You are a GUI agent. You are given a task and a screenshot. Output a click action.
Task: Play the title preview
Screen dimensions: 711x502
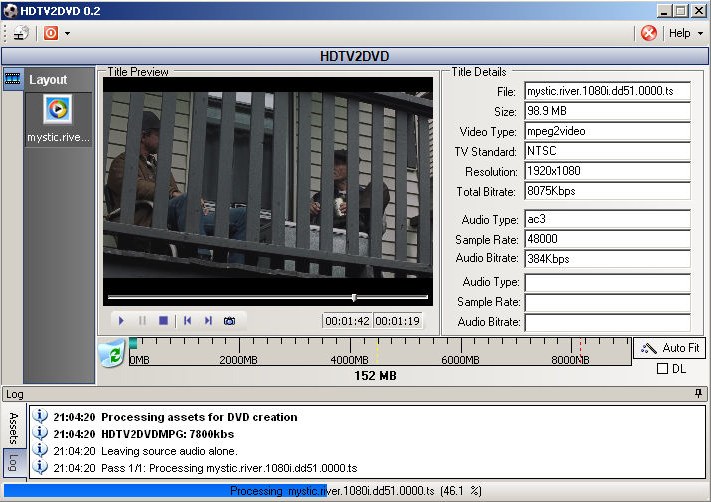pyautogui.click(x=121, y=321)
